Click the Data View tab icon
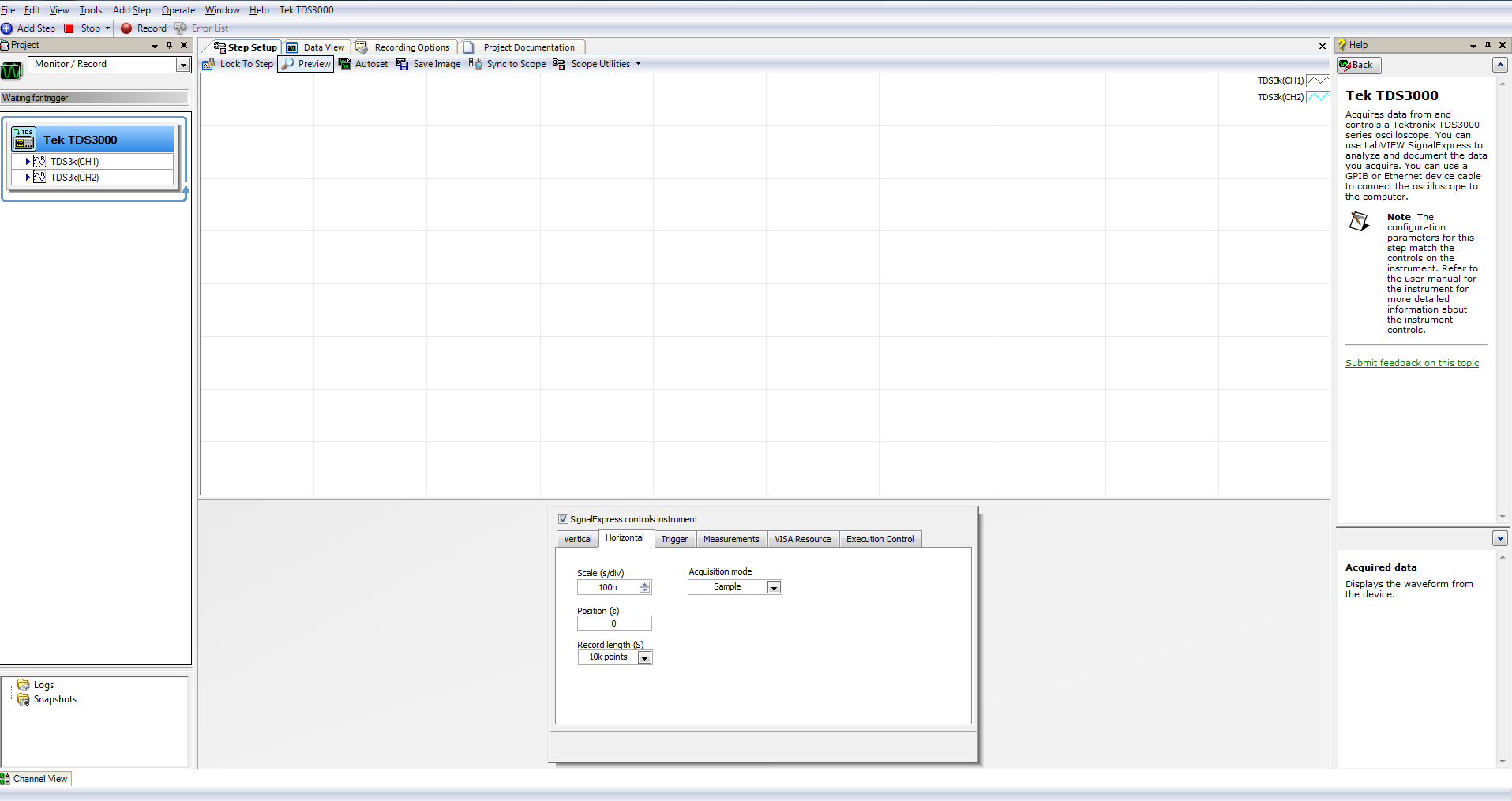Image resolution: width=1512 pixels, height=801 pixels. (x=292, y=47)
